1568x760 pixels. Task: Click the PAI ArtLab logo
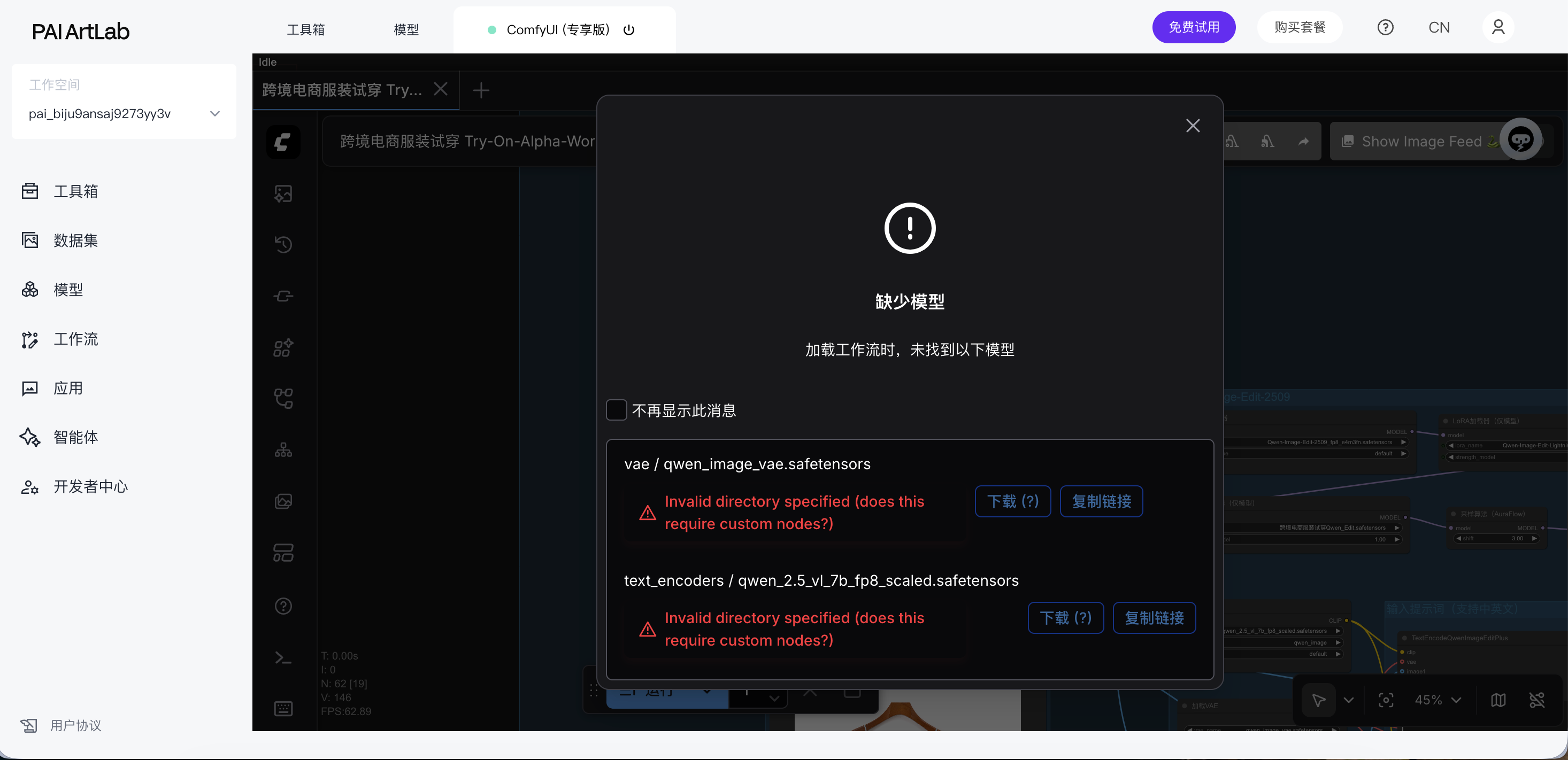pos(80,31)
